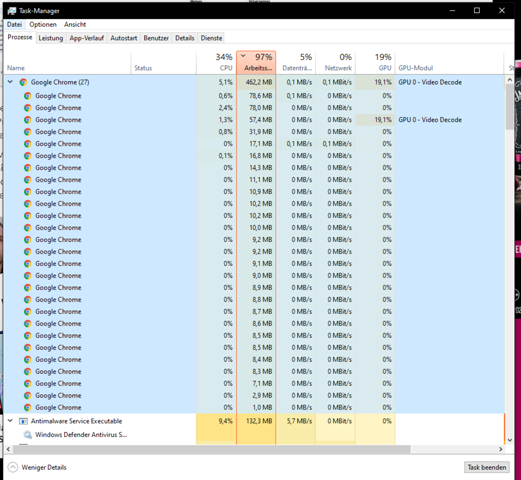
Task: Click Chrome icon in the 7,1 MB row
Action: 28,384
